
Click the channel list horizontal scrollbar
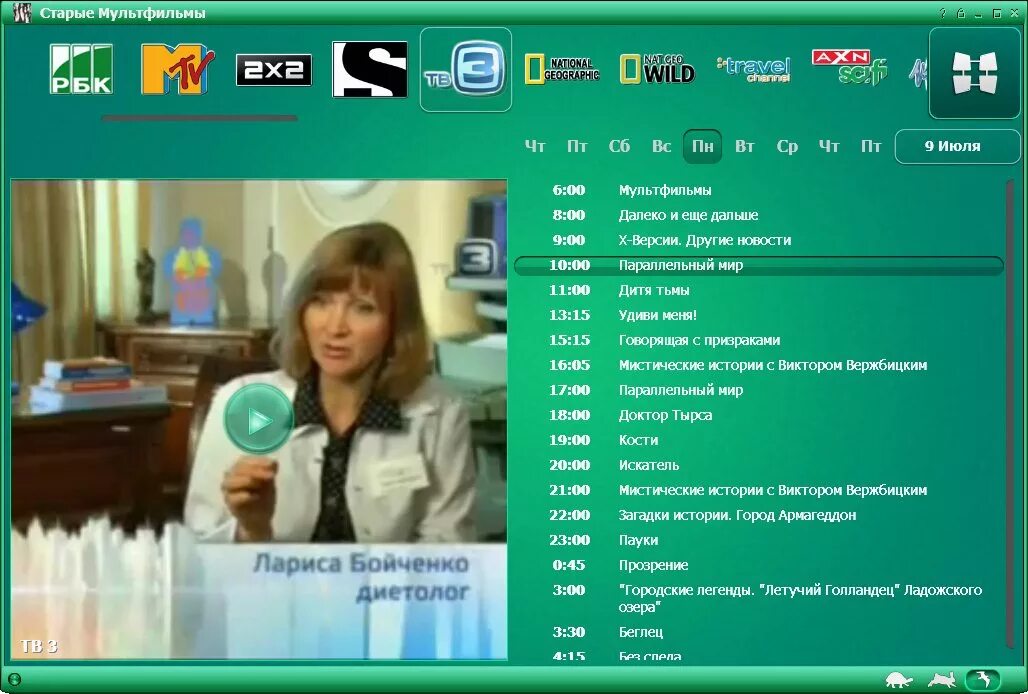coord(199,119)
